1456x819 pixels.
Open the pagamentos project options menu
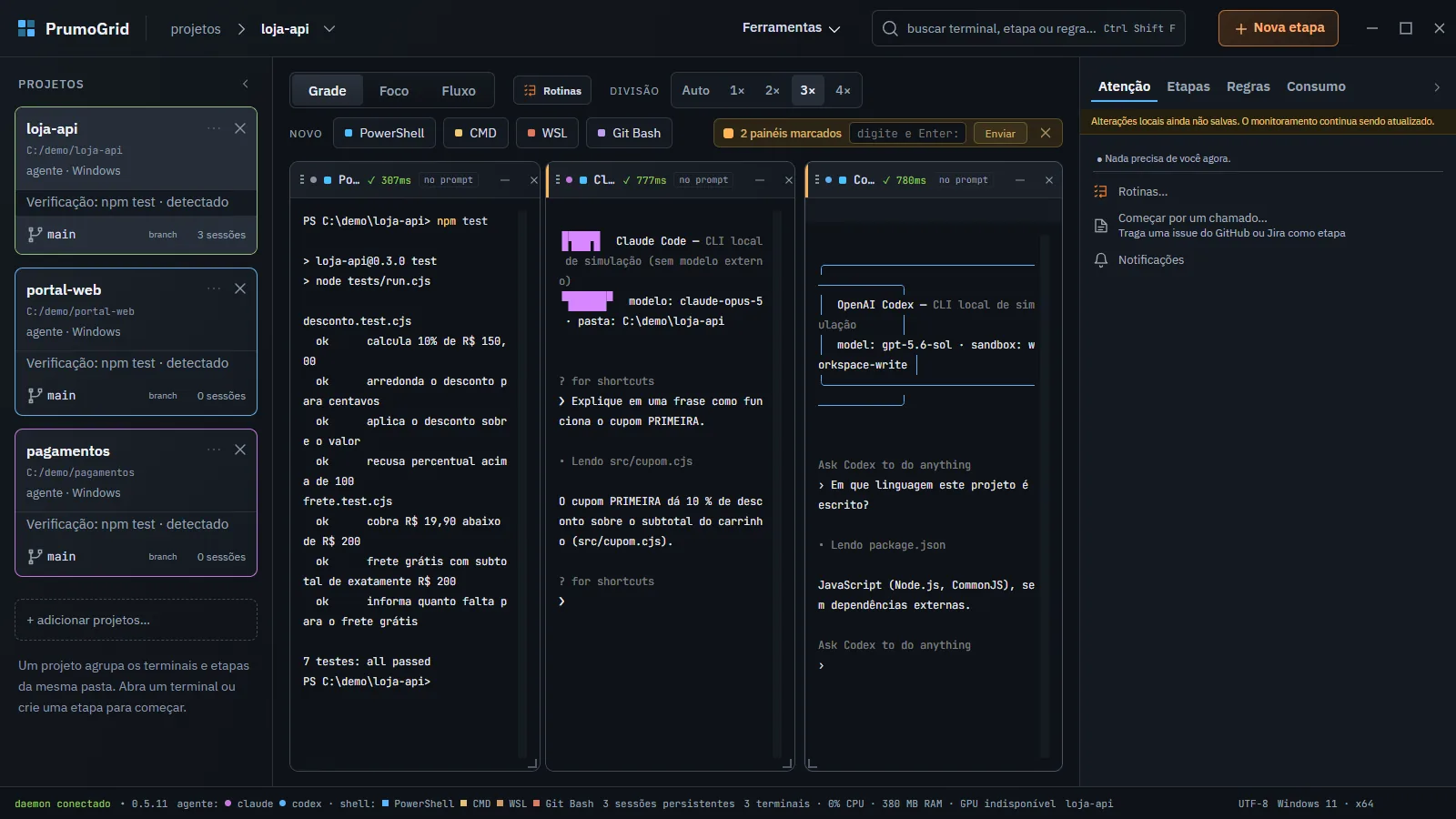[214, 450]
